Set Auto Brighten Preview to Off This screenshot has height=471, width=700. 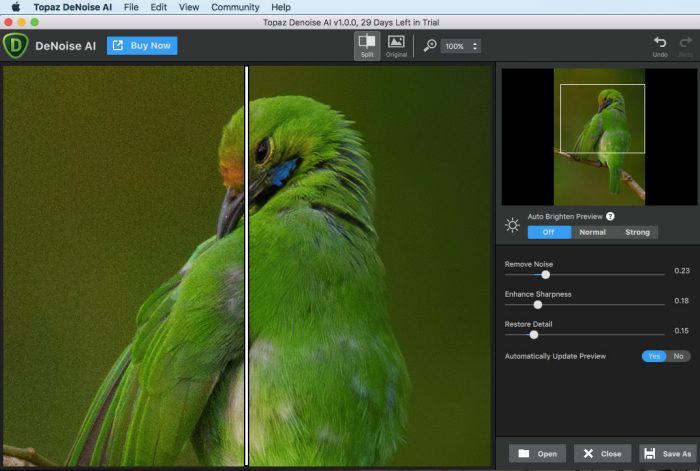pos(549,232)
